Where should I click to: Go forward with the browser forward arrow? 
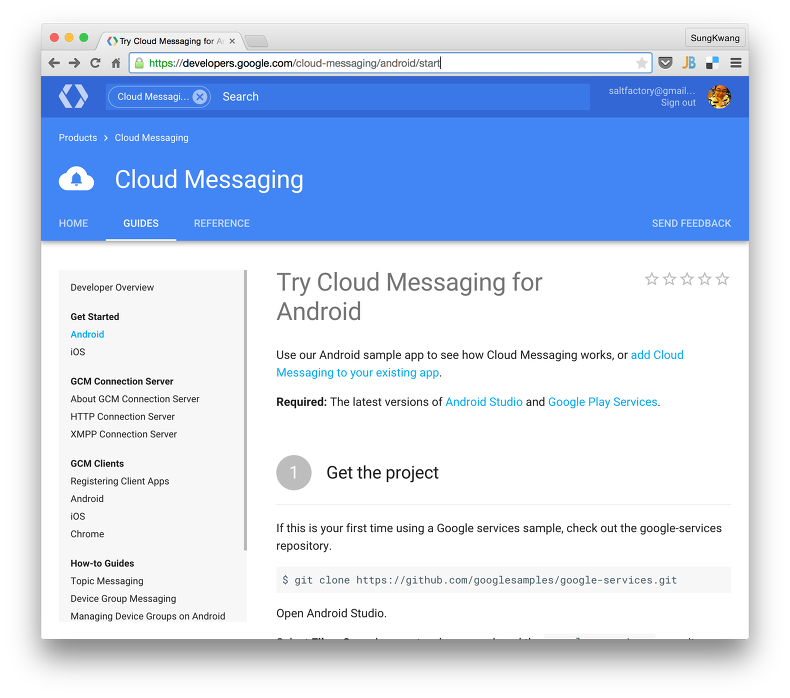[75, 63]
